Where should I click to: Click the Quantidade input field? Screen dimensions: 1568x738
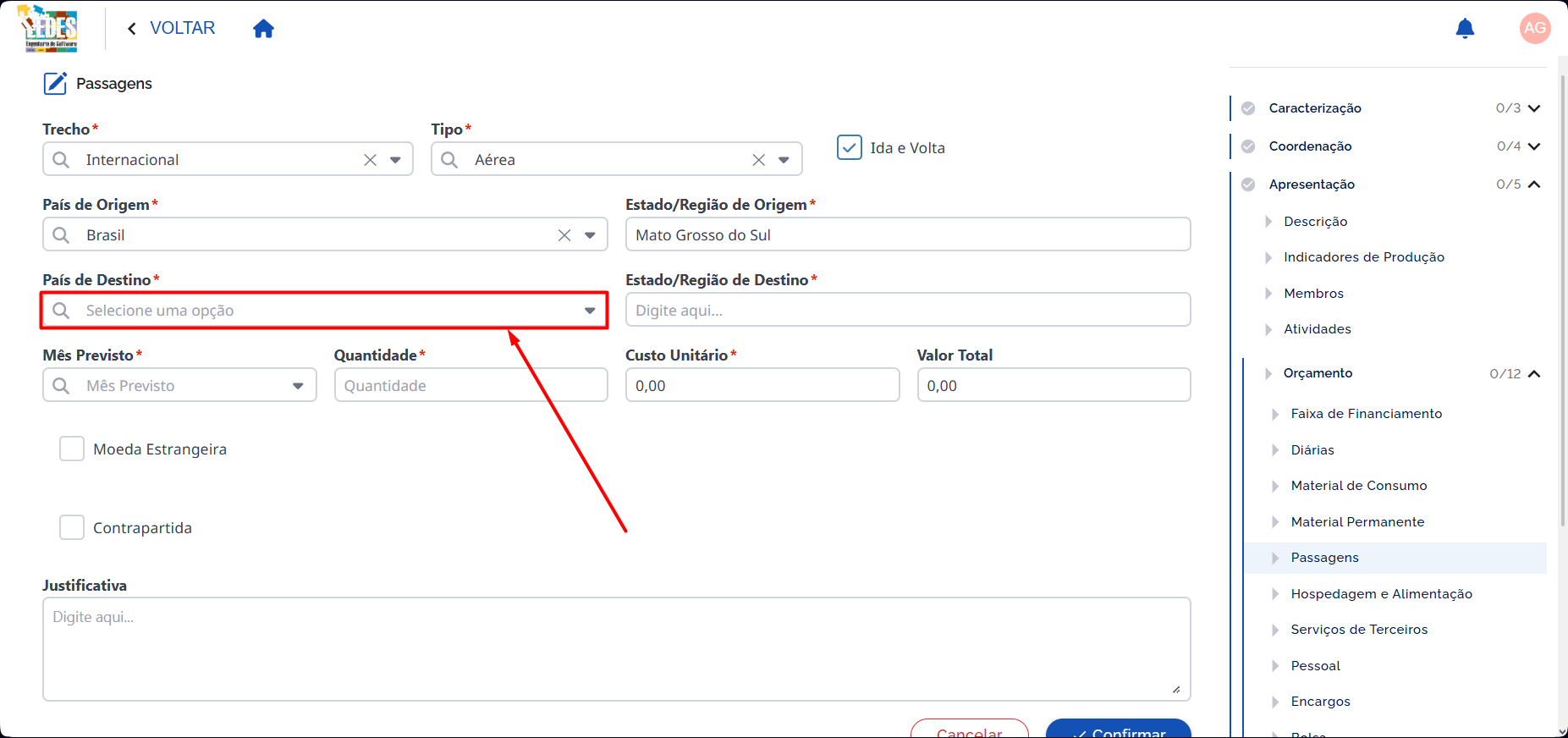(x=470, y=385)
